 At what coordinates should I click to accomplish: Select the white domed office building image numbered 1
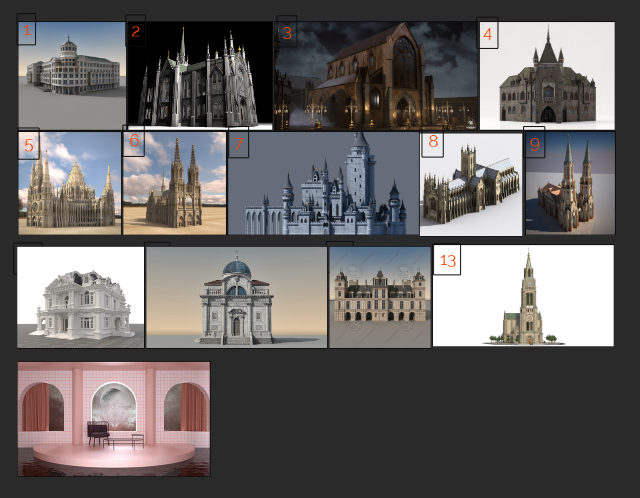[x=72, y=76]
